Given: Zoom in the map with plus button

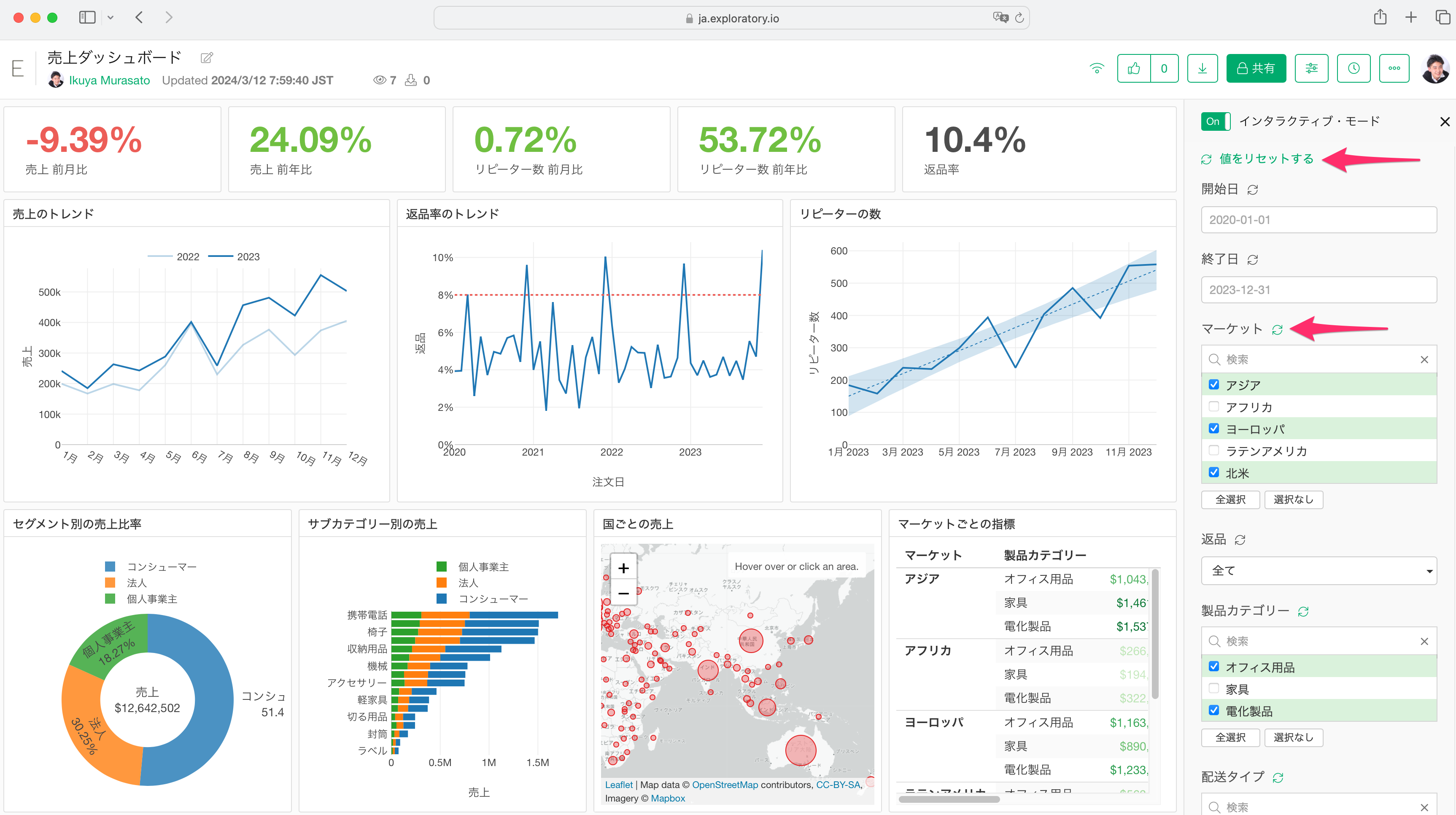Looking at the screenshot, I should tap(623, 568).
